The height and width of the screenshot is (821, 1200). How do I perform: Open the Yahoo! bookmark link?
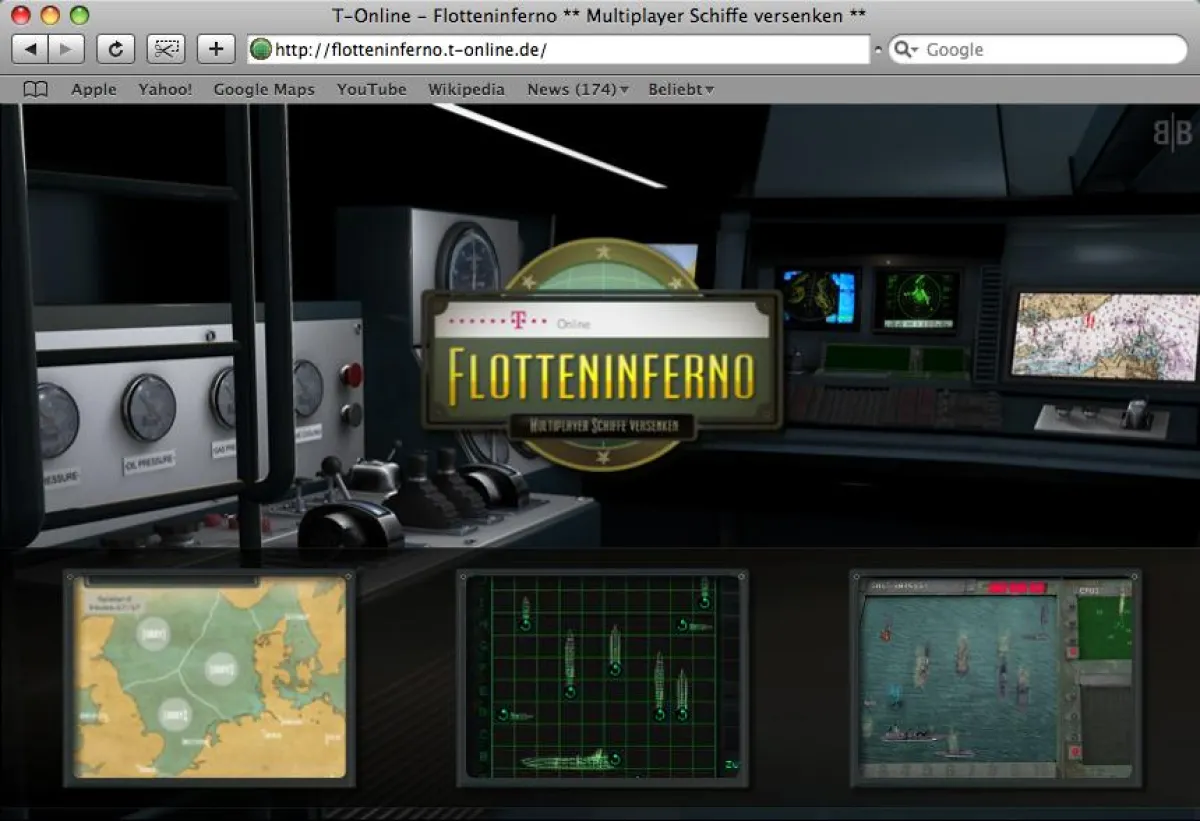(164, 89)
